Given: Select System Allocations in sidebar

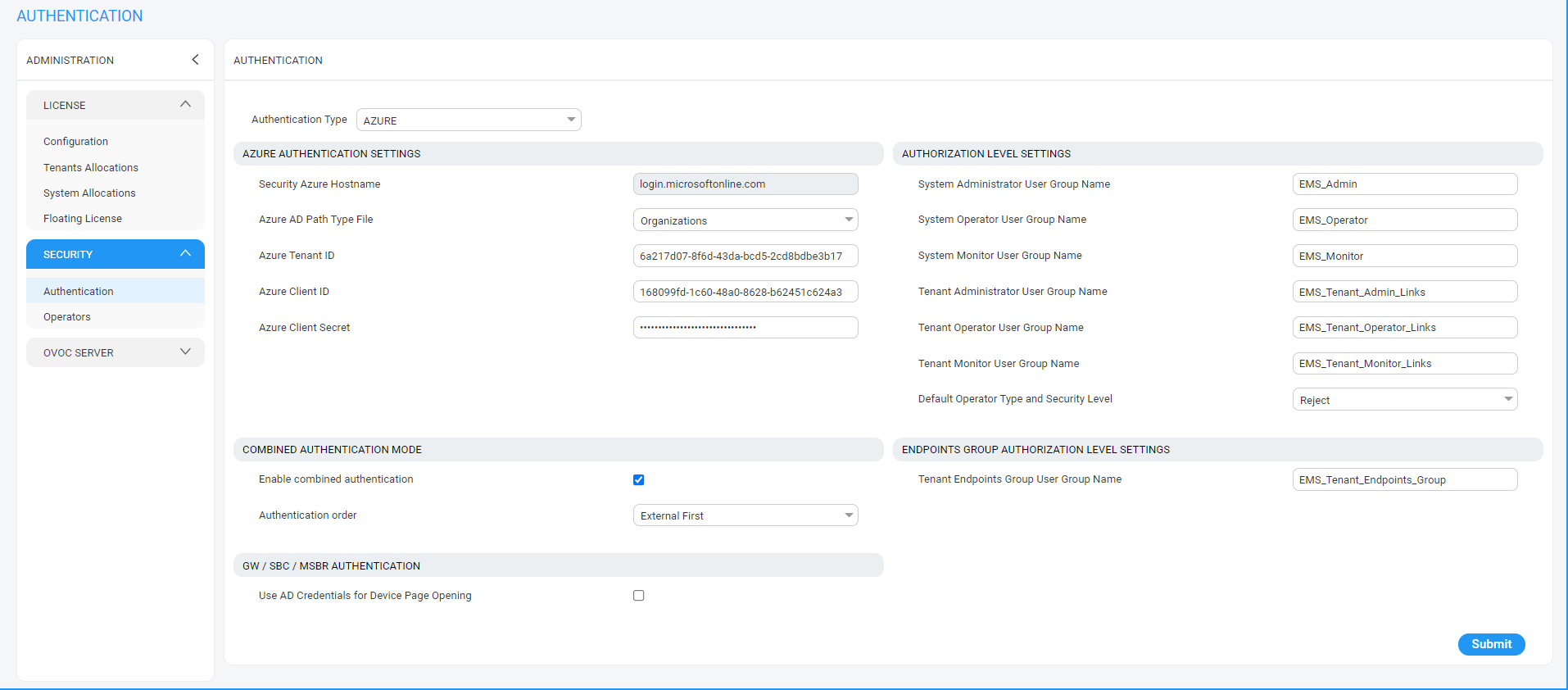Looking at the screenshot, I should point(89,193).
